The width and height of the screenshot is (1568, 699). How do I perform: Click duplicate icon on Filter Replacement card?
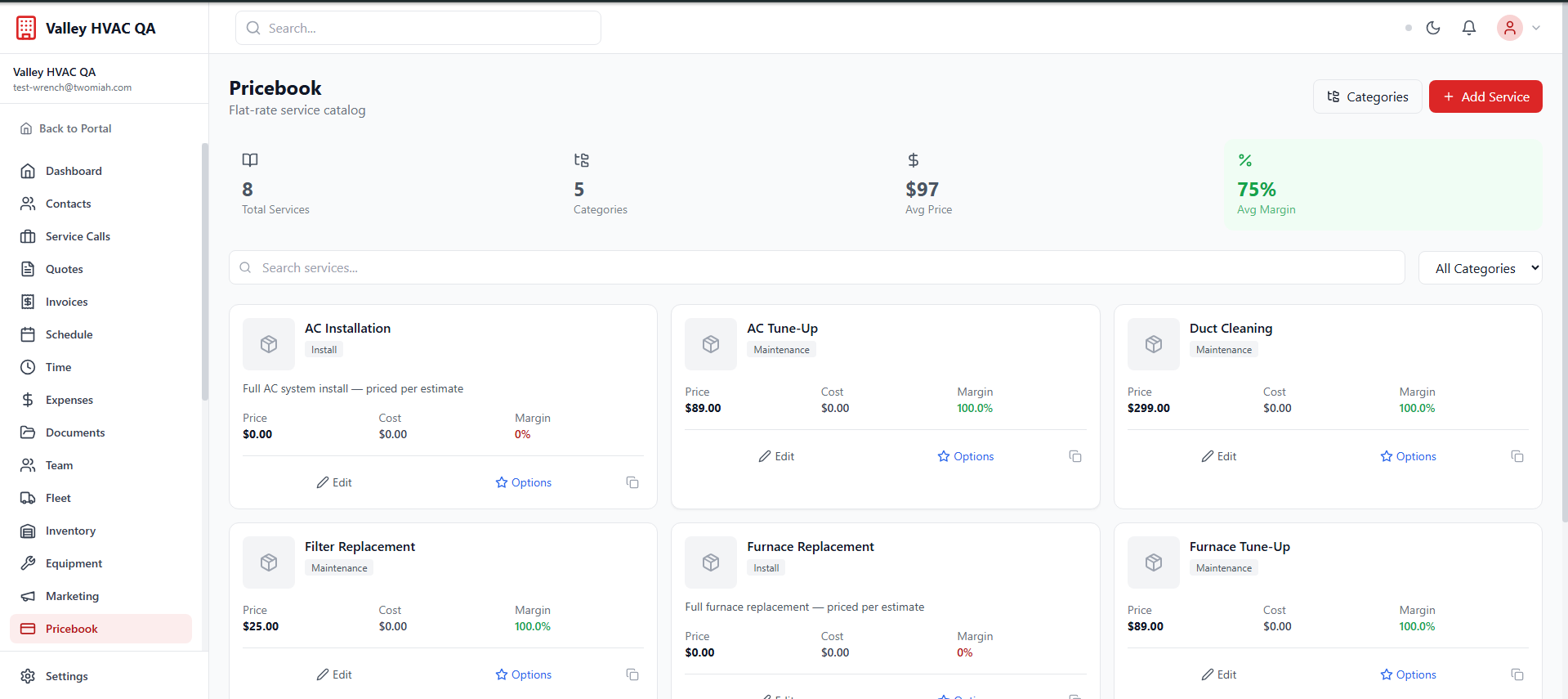click(x=632, y=674)
